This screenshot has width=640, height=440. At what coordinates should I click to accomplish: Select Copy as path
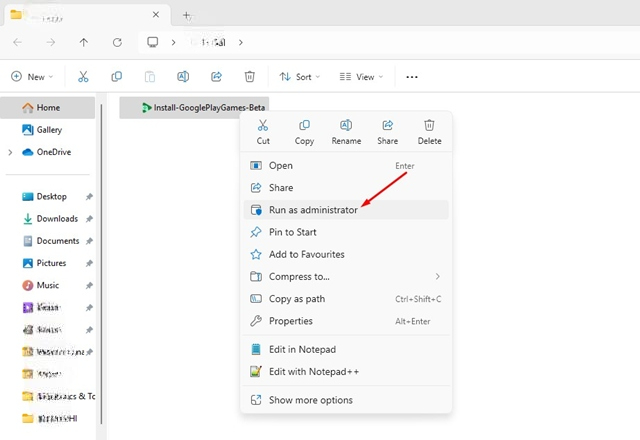coord(346,299)
